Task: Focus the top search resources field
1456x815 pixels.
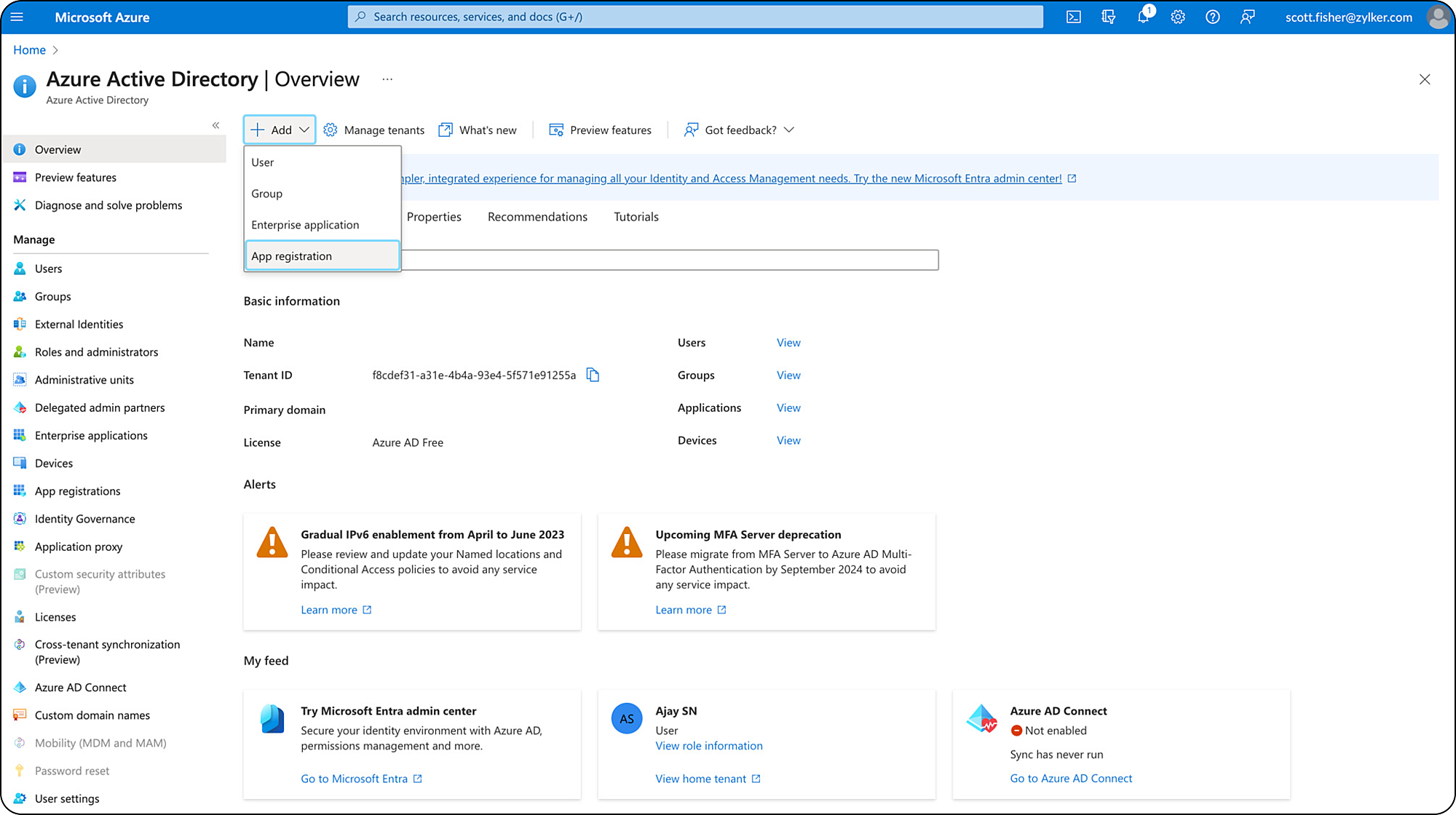Action: pyautogui.click(x=695, y=17)
